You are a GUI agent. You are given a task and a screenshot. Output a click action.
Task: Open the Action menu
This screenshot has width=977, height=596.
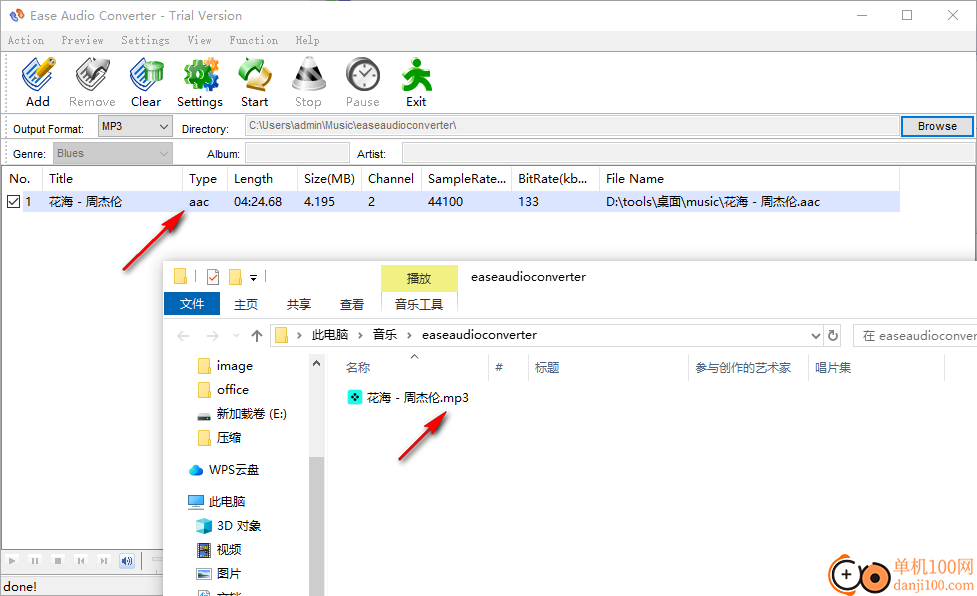pos(26,40)
